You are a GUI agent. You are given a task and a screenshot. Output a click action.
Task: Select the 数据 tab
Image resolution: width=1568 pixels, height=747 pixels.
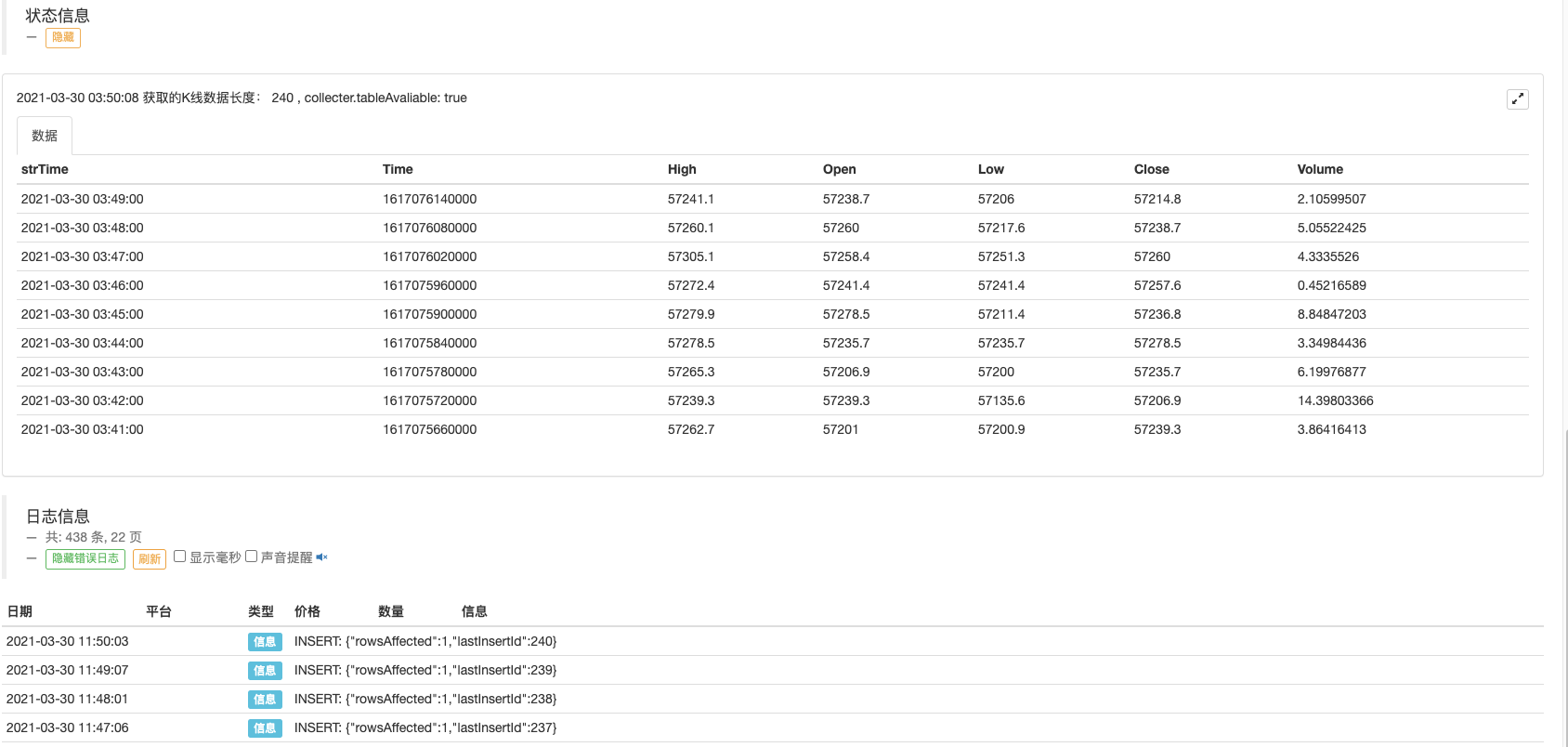(45, 136)
